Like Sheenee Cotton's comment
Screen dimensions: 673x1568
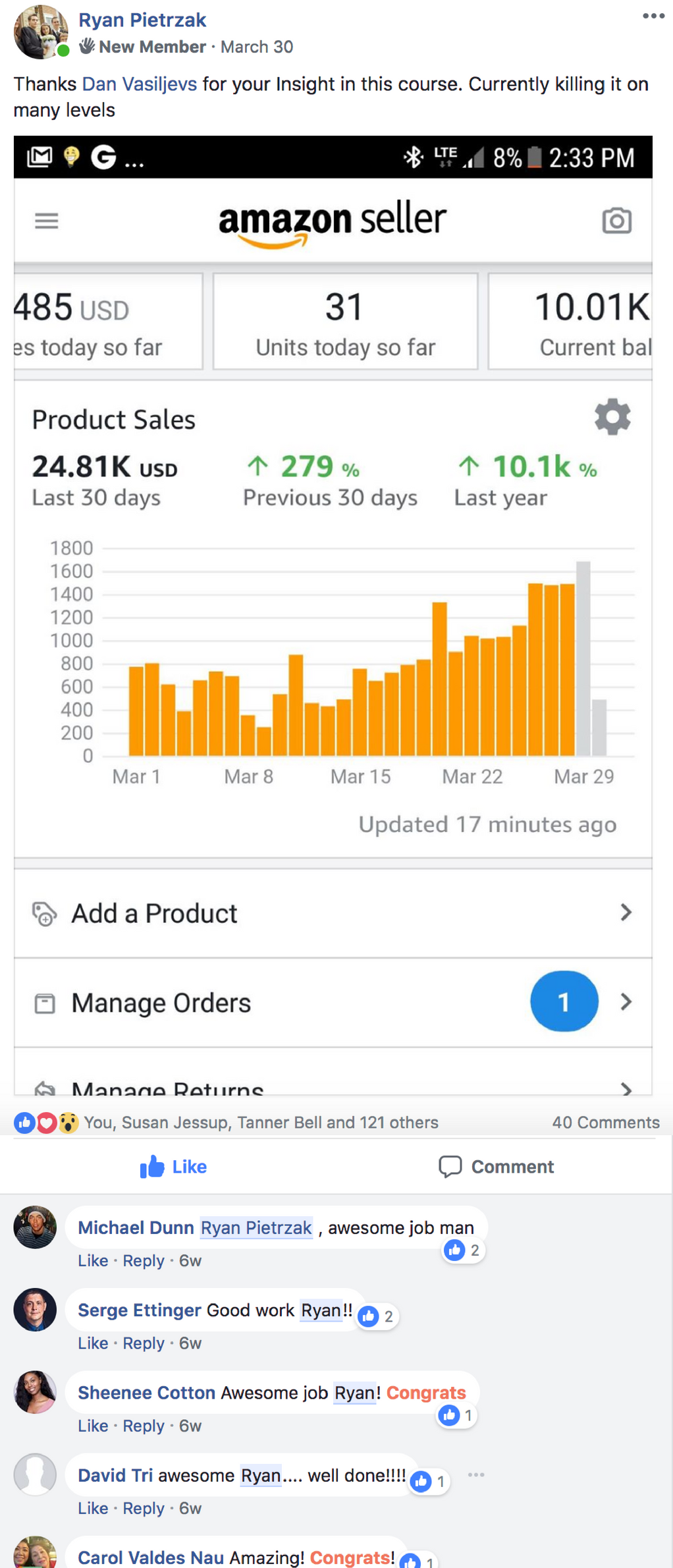pos(93,1425)
